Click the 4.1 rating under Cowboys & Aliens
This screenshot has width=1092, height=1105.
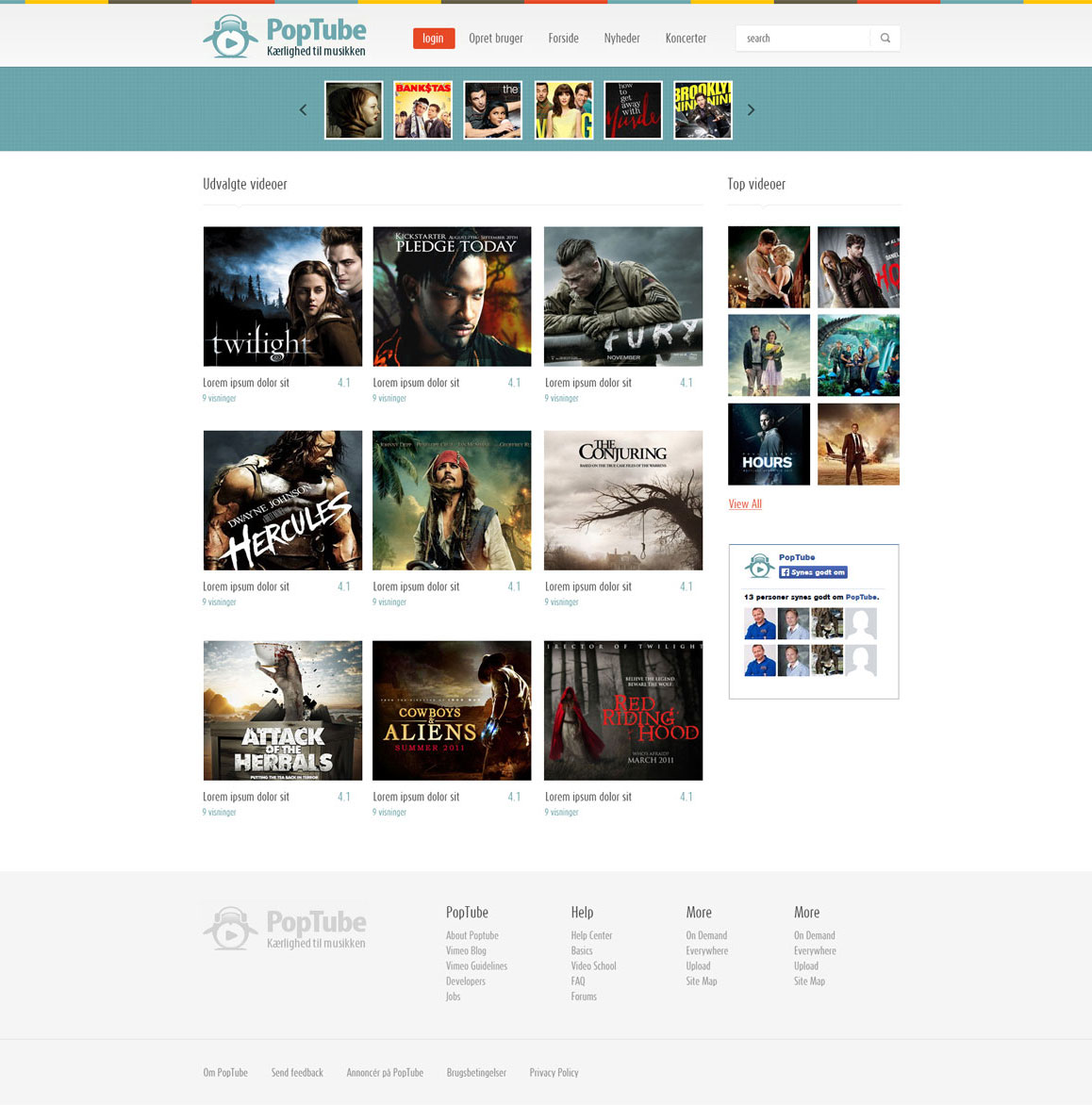tap(514, 797)
